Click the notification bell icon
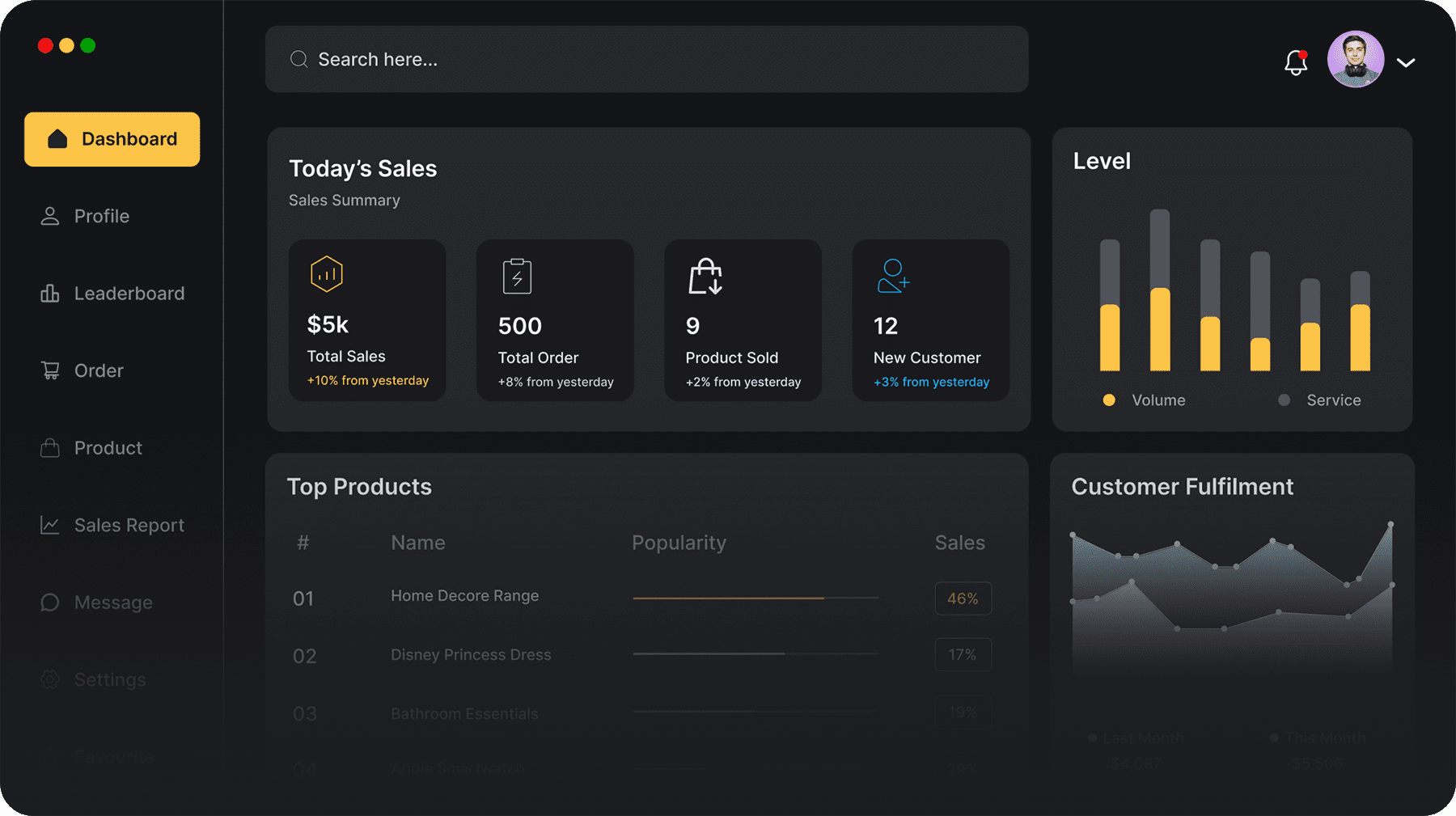This screenshot has width=1456, height=816. coord(1296,62)
